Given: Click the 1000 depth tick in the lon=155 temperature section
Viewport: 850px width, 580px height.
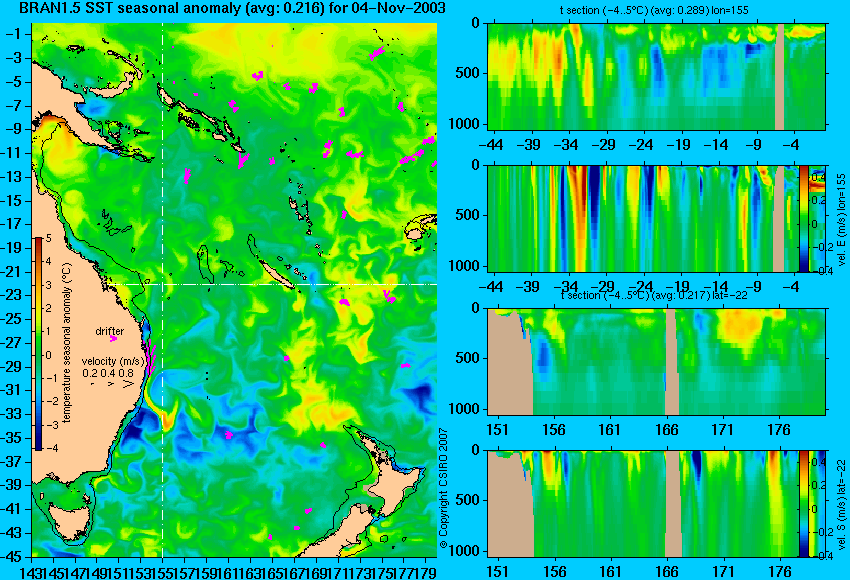Looking at the screenshot, I should tap(465, 124).
